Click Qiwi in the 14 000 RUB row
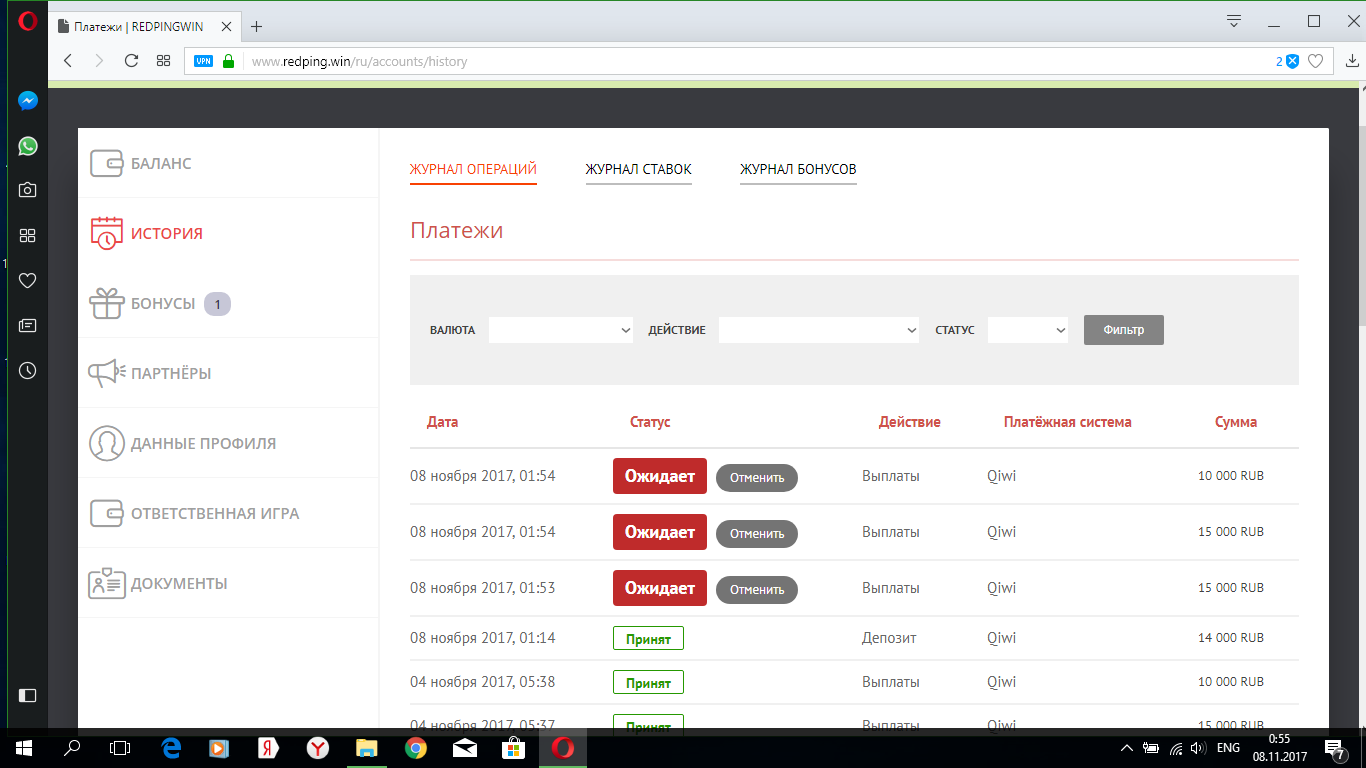 1001,638
